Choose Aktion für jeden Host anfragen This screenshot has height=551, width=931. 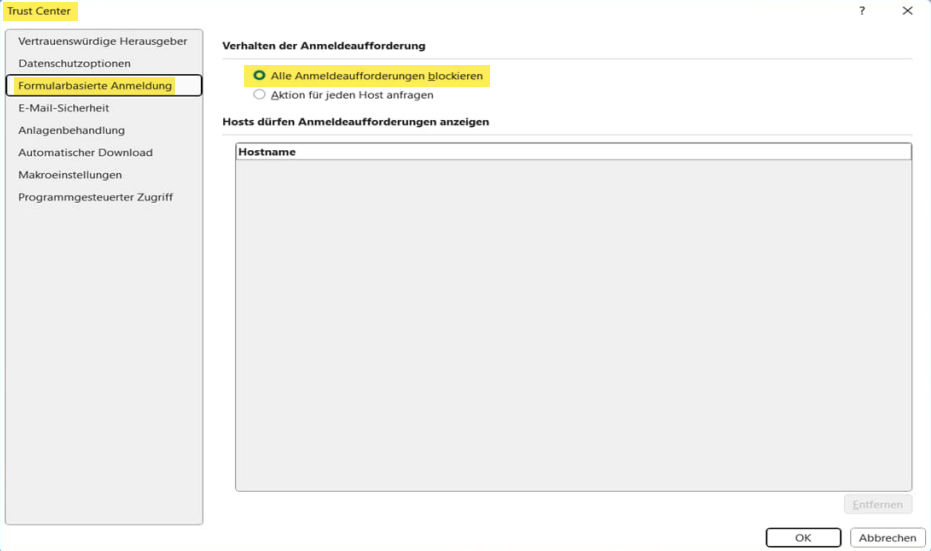(x=260, y=95)
